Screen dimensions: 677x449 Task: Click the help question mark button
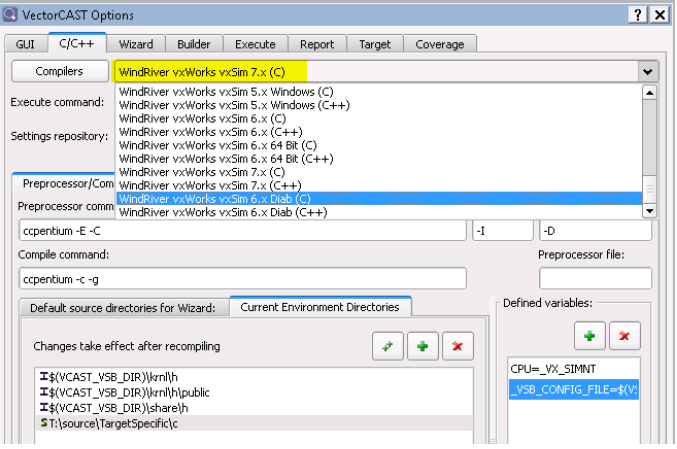[x=638, y=15]
